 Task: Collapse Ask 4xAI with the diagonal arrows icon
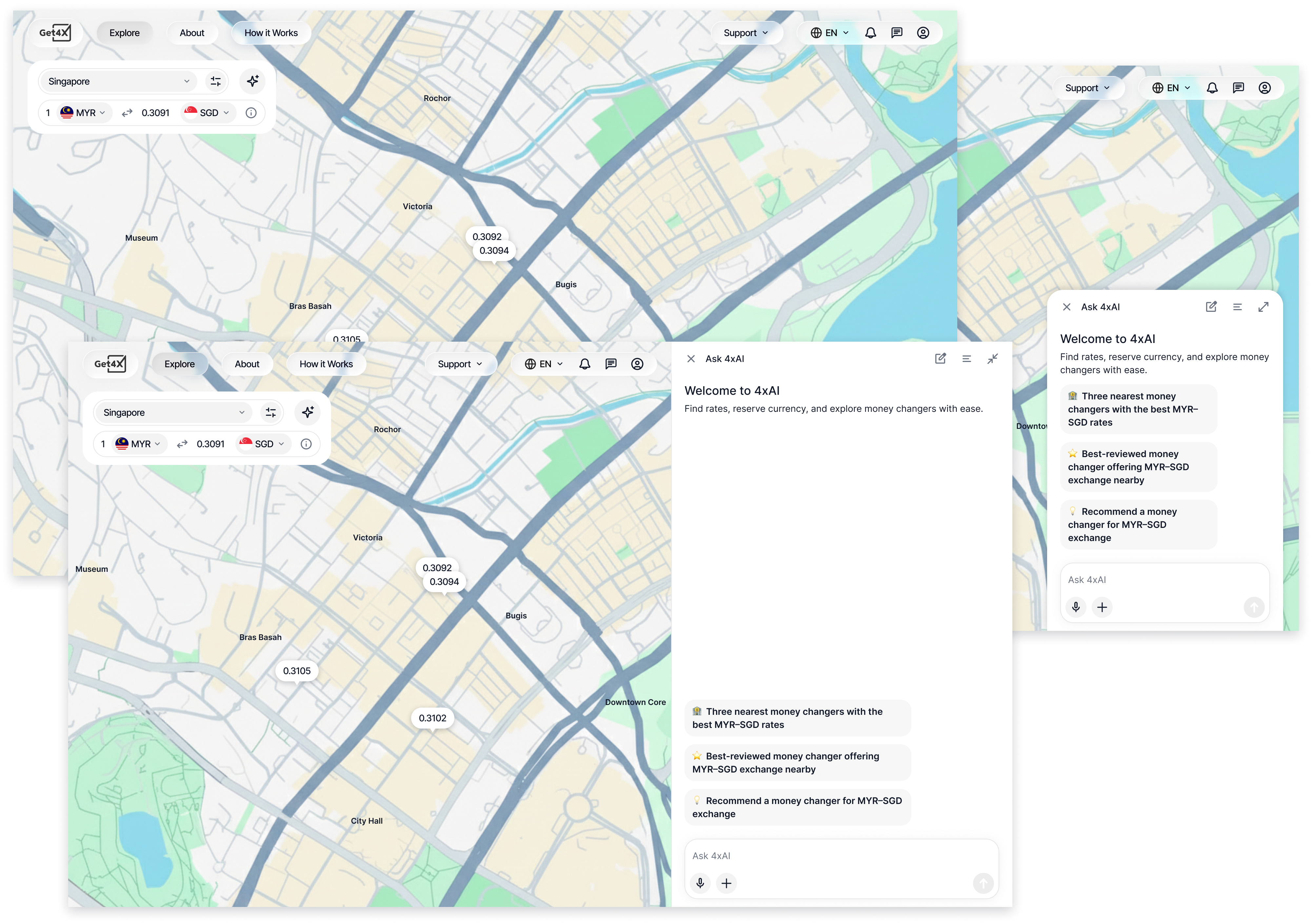[993, 358]
